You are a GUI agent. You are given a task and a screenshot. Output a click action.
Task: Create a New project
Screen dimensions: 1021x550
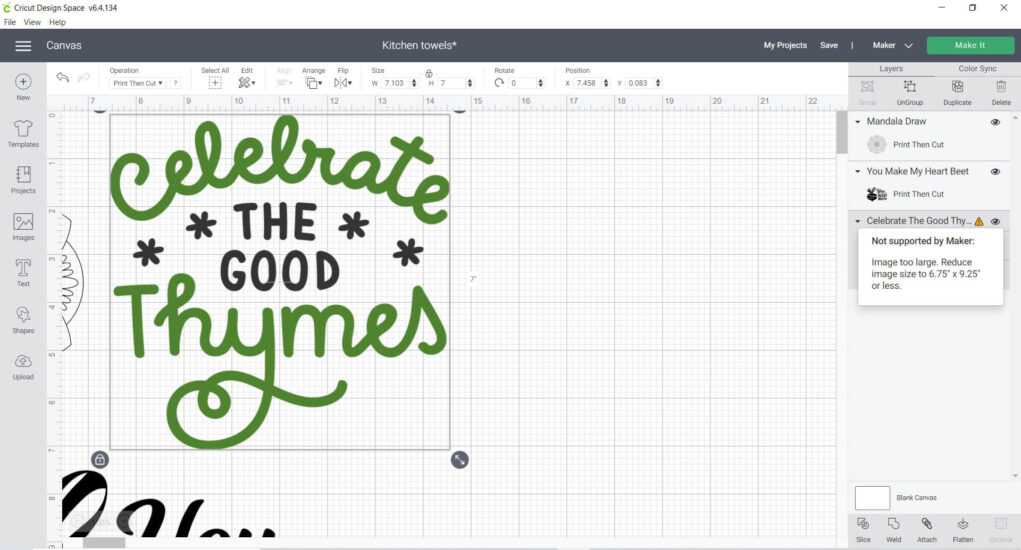(x=23, y=87)
